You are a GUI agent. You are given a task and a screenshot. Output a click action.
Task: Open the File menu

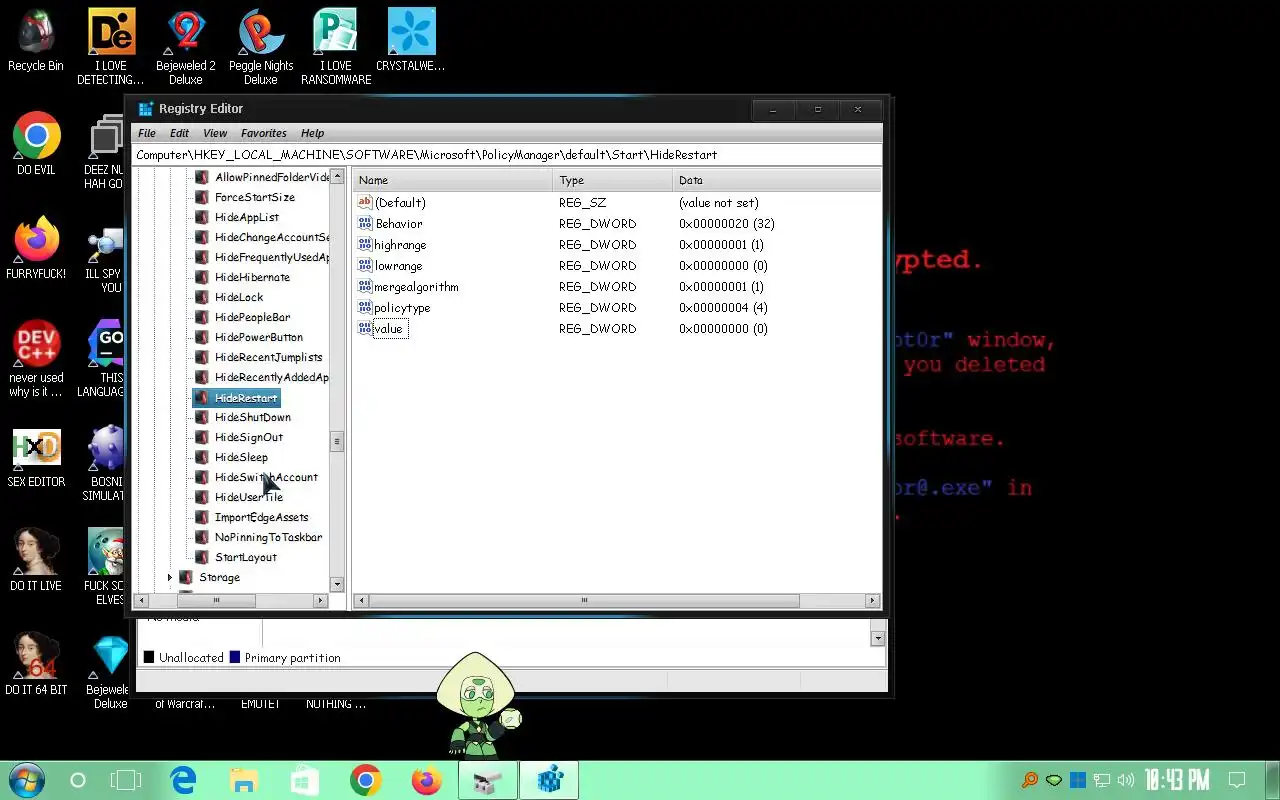click(x=147, y=133)
